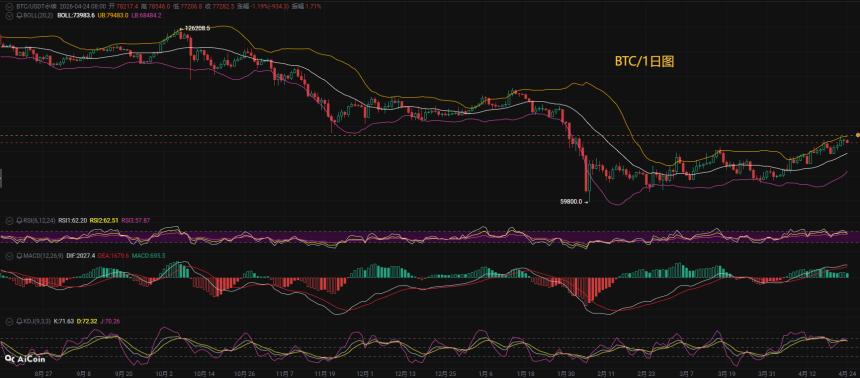860x378 pixels.
Task: Click the 3月 31 date axis label
Action: [x=768, y=373]
